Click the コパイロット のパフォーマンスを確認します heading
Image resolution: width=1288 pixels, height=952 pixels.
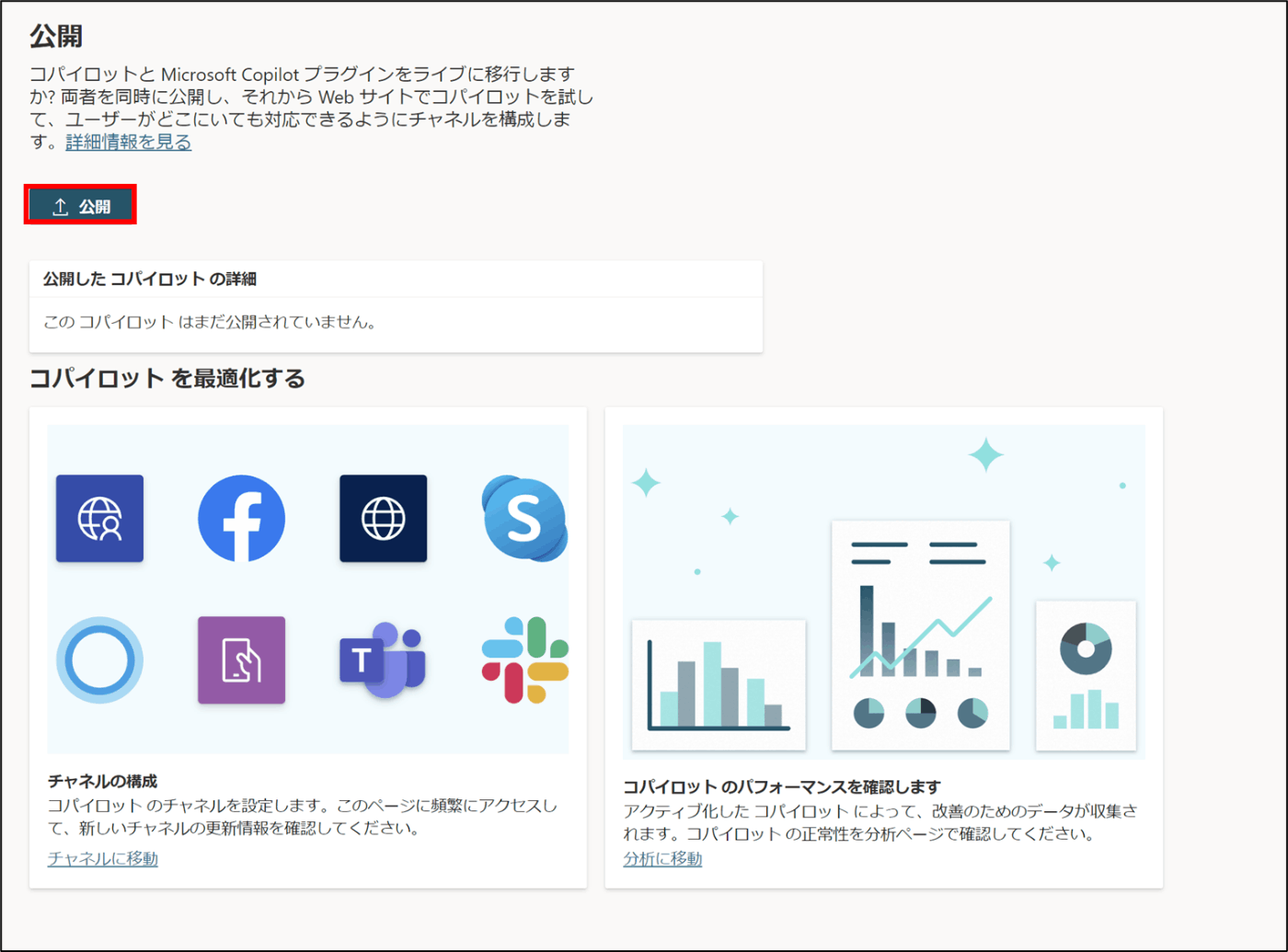pyautogui.click(x=782, y=786)
